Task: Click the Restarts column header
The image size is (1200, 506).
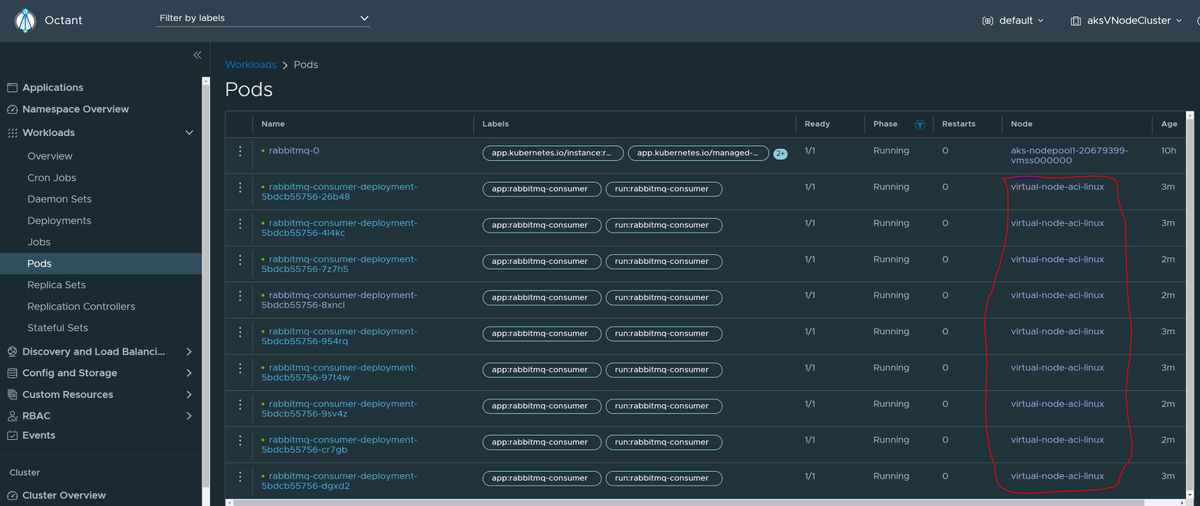Action: click(x=958, y=124)
